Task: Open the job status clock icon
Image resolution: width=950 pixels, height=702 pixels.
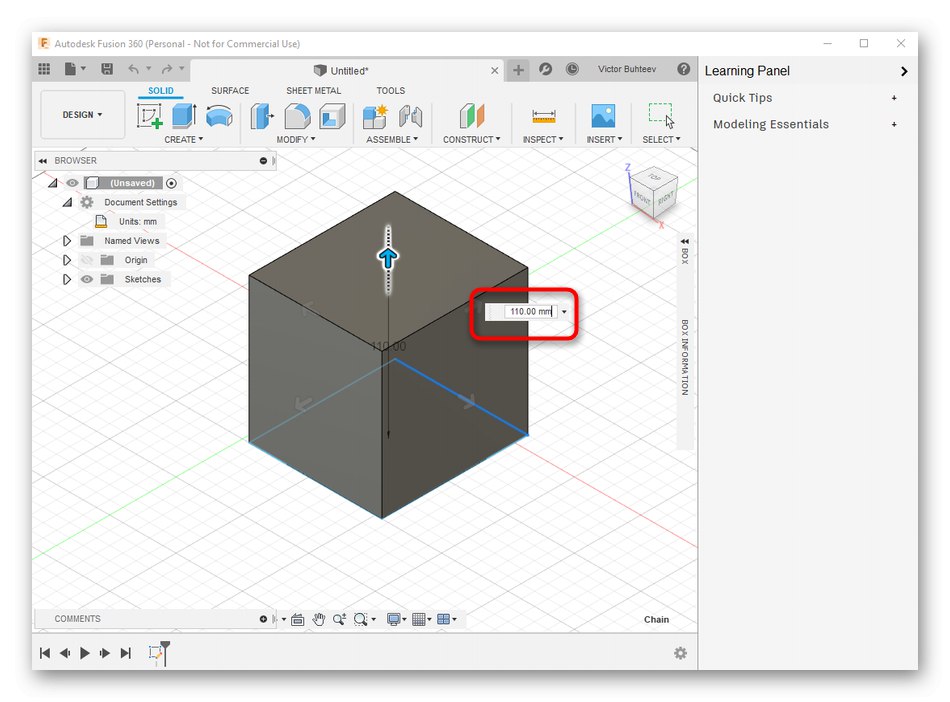Action: pos(572,69)
